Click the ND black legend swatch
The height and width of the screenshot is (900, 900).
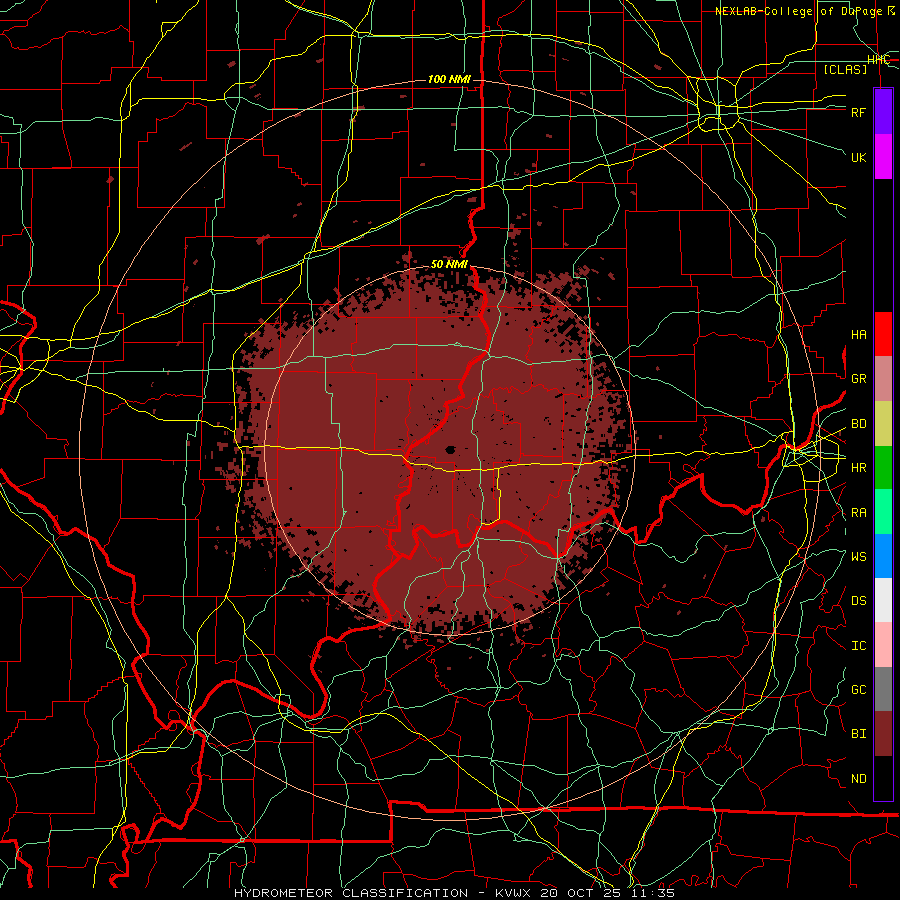(883, 778)
